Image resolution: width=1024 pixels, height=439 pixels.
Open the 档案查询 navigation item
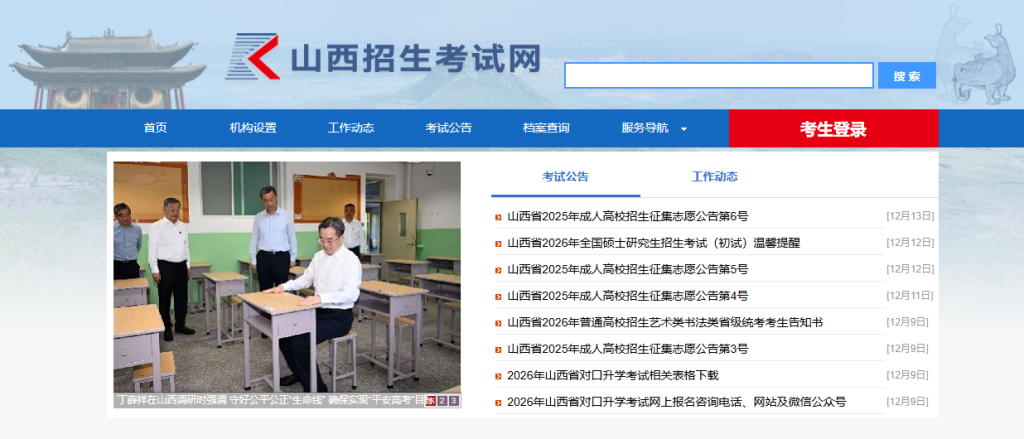546,128
